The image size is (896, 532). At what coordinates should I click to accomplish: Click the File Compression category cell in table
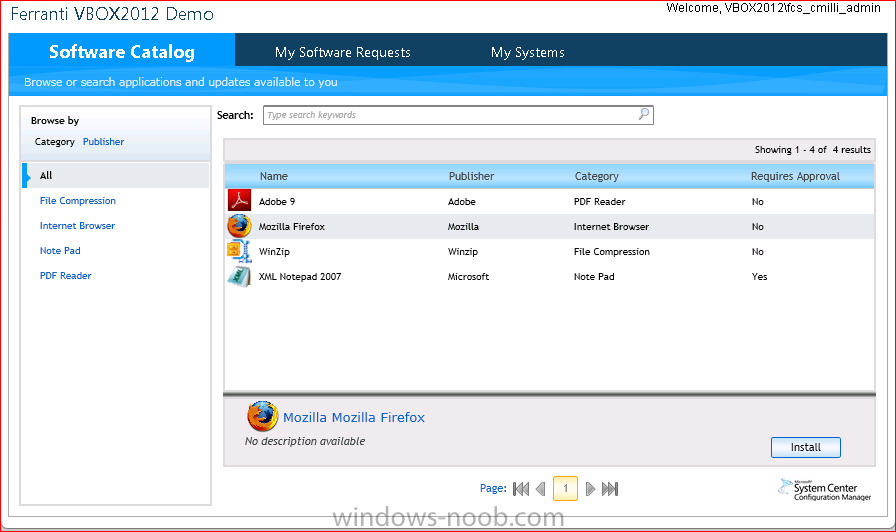(x=611, y=252)
